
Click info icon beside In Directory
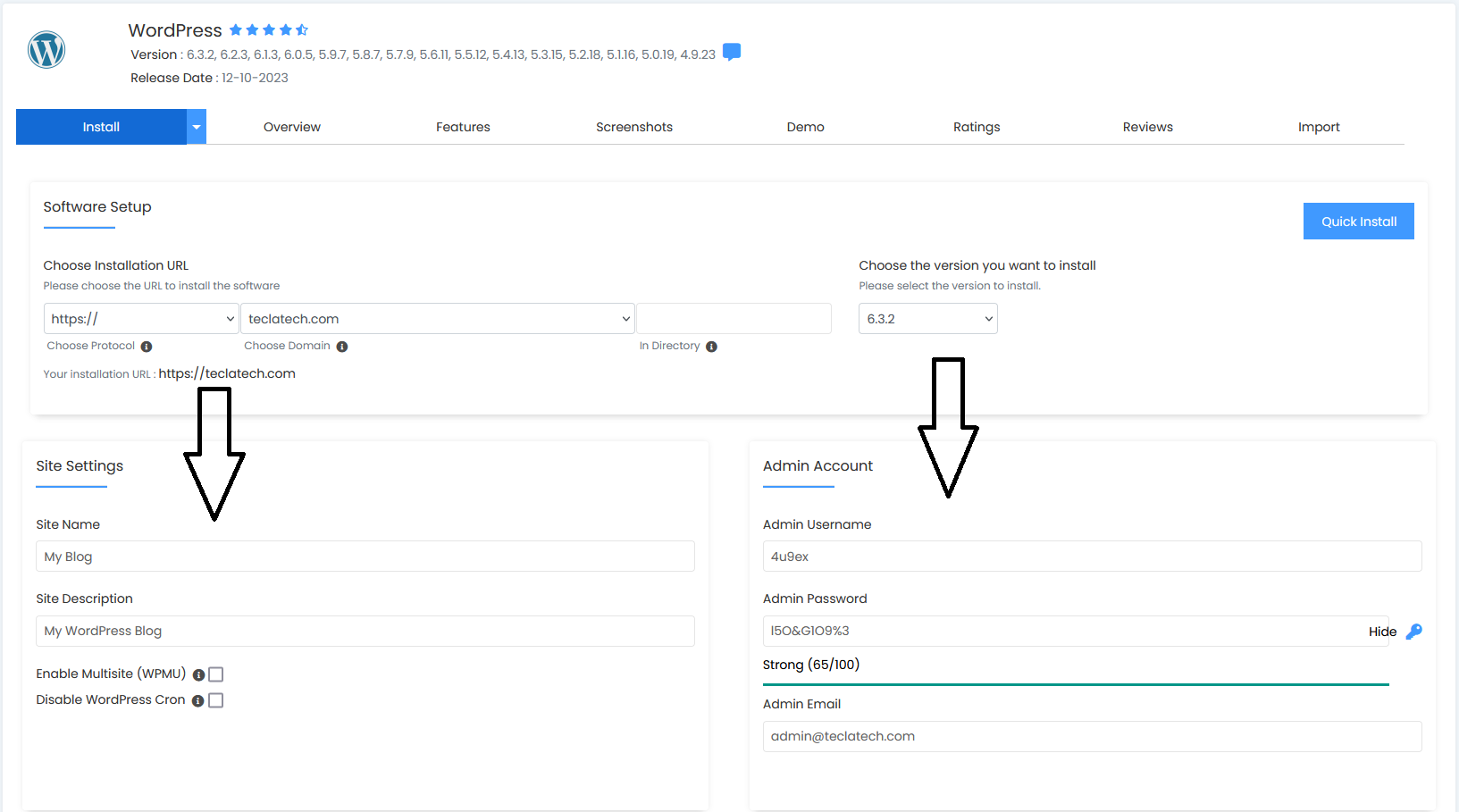pos(711,347)
